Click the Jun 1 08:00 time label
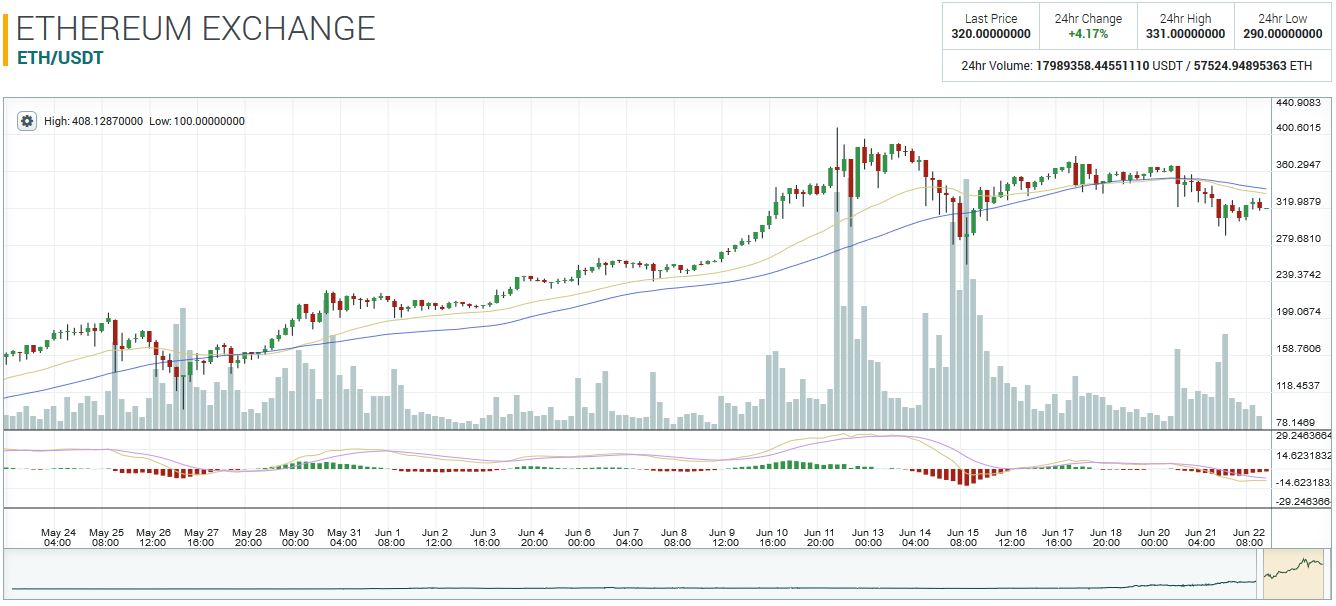This screenshot has height=606, width=1336. (x=391, y=537)
